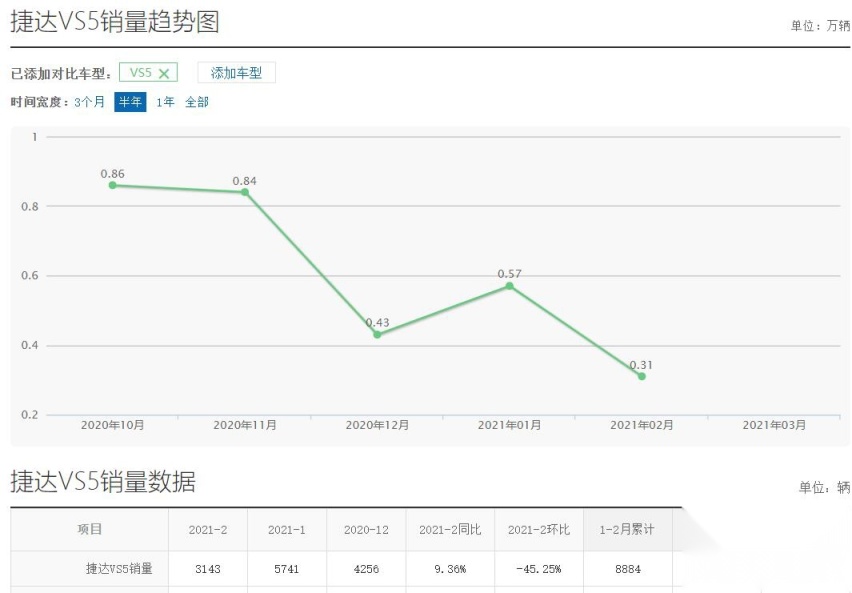The width and height of the screenshot is (852, 593).
Task: Click the 捷达VS5销量趋势图 heading
Action: pyautogui.click(x=115, y=22)
